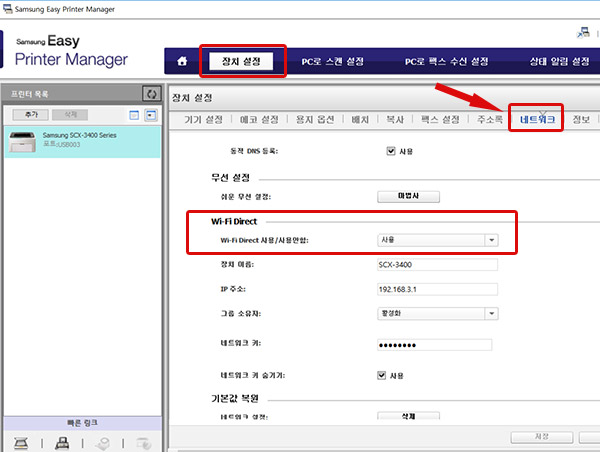Click the 삭제 button in printer list

click(70, 114)
